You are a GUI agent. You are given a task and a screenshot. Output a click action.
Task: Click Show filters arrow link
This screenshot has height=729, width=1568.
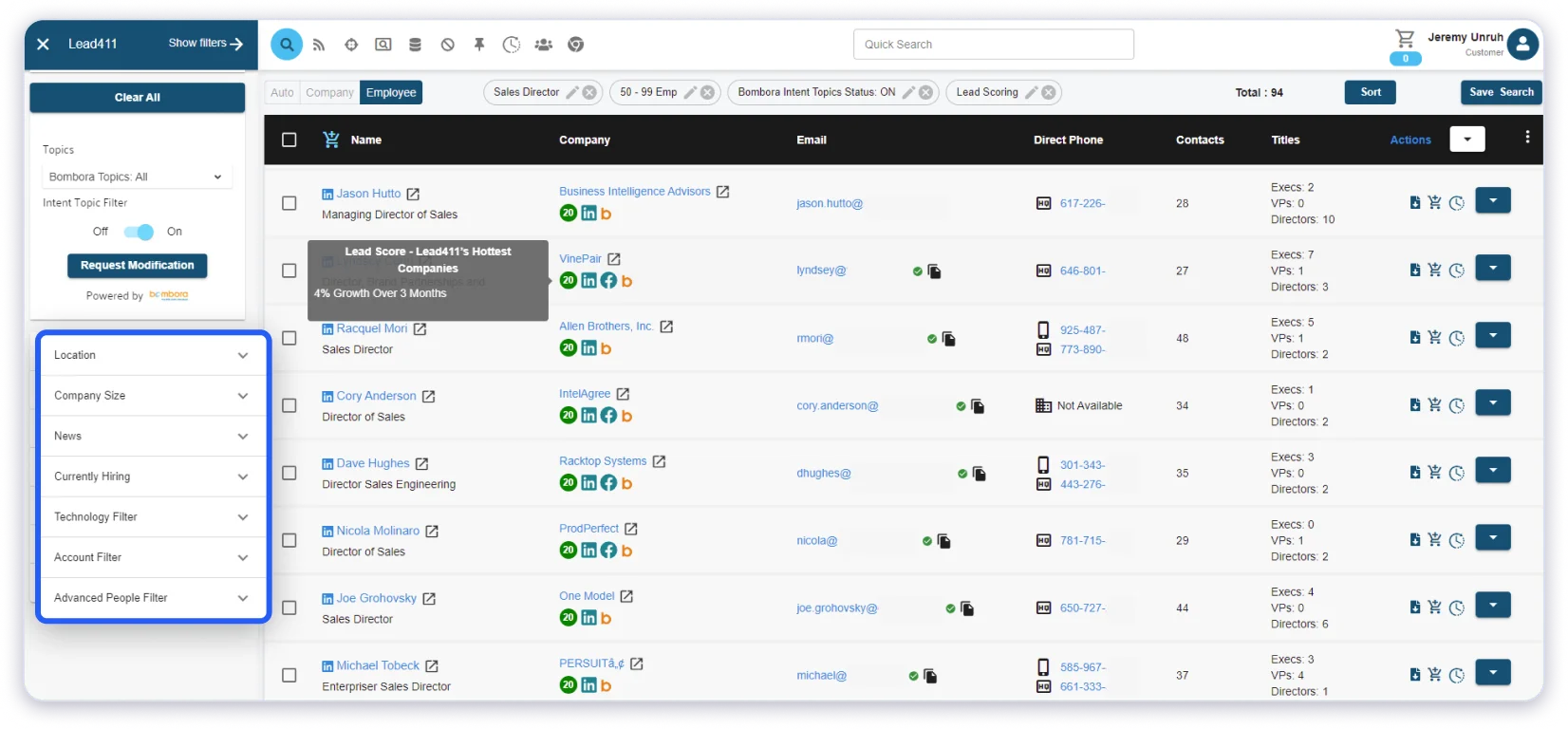pyautogui.click(x=206, y=44)
